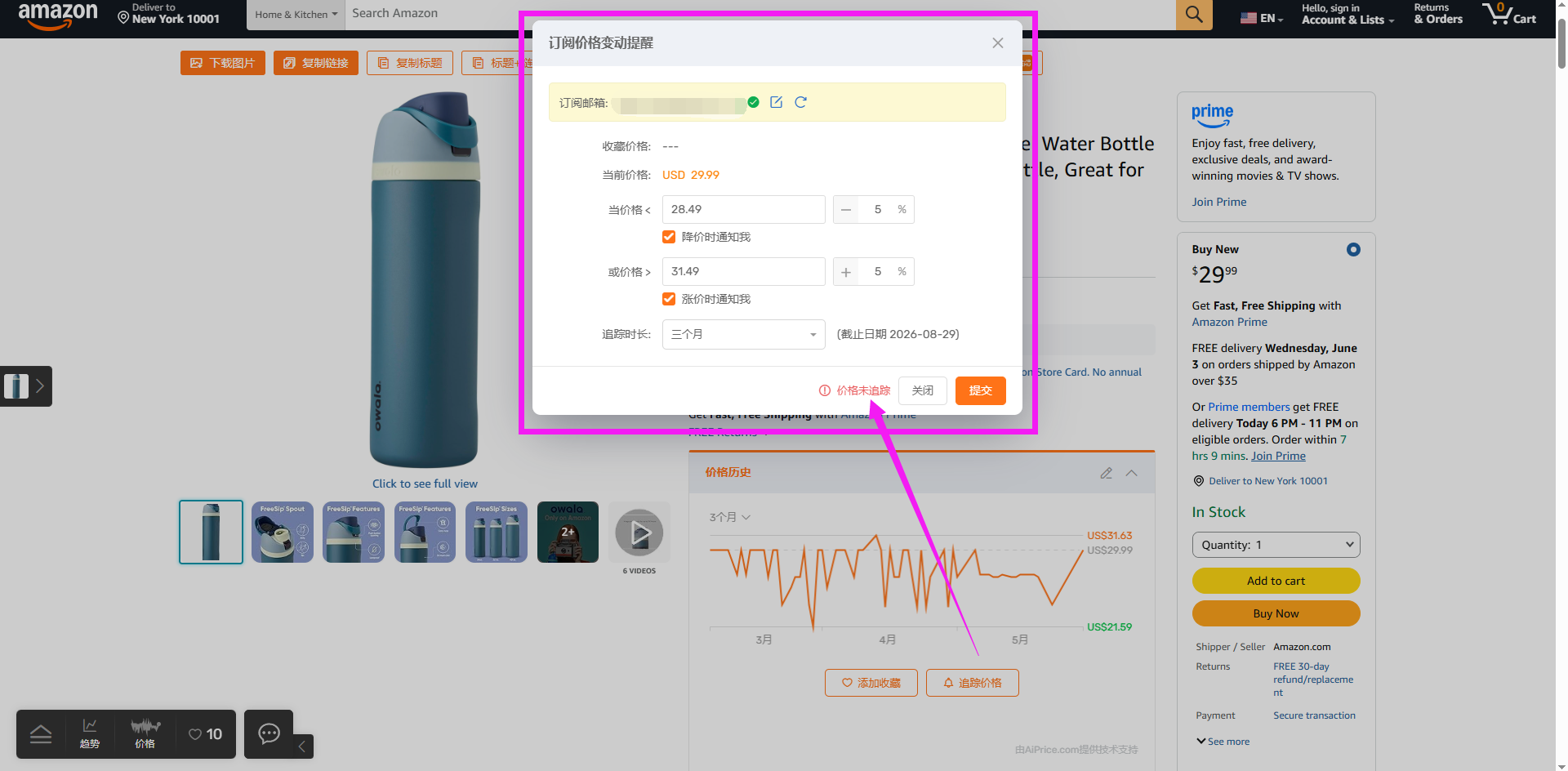Open the Home & Kitchen search category dropdown
This screenshot has width=1568, height=771.
click(x=296, y=15)
